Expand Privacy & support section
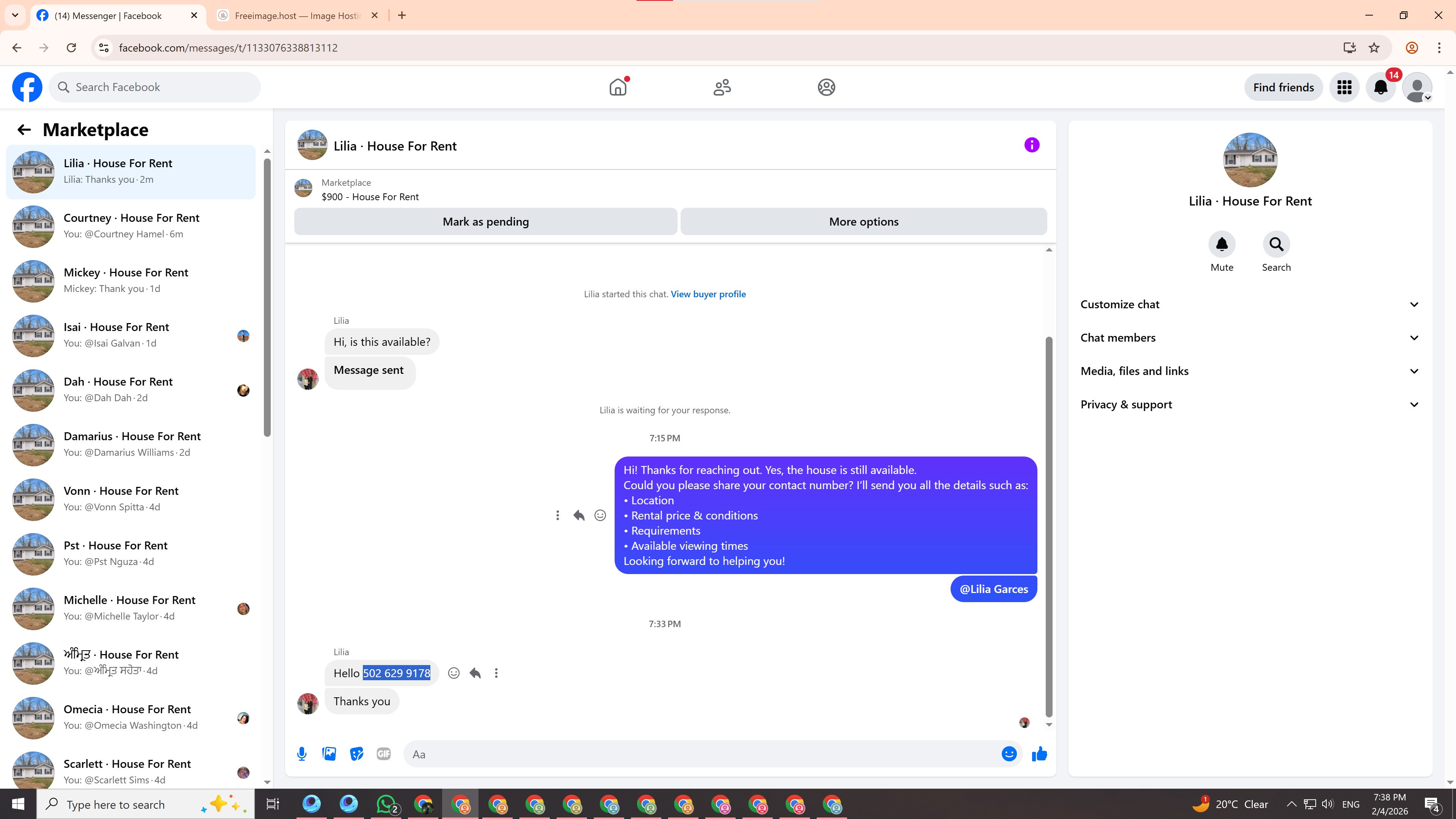1456x819 pixels. [1250, 405]
